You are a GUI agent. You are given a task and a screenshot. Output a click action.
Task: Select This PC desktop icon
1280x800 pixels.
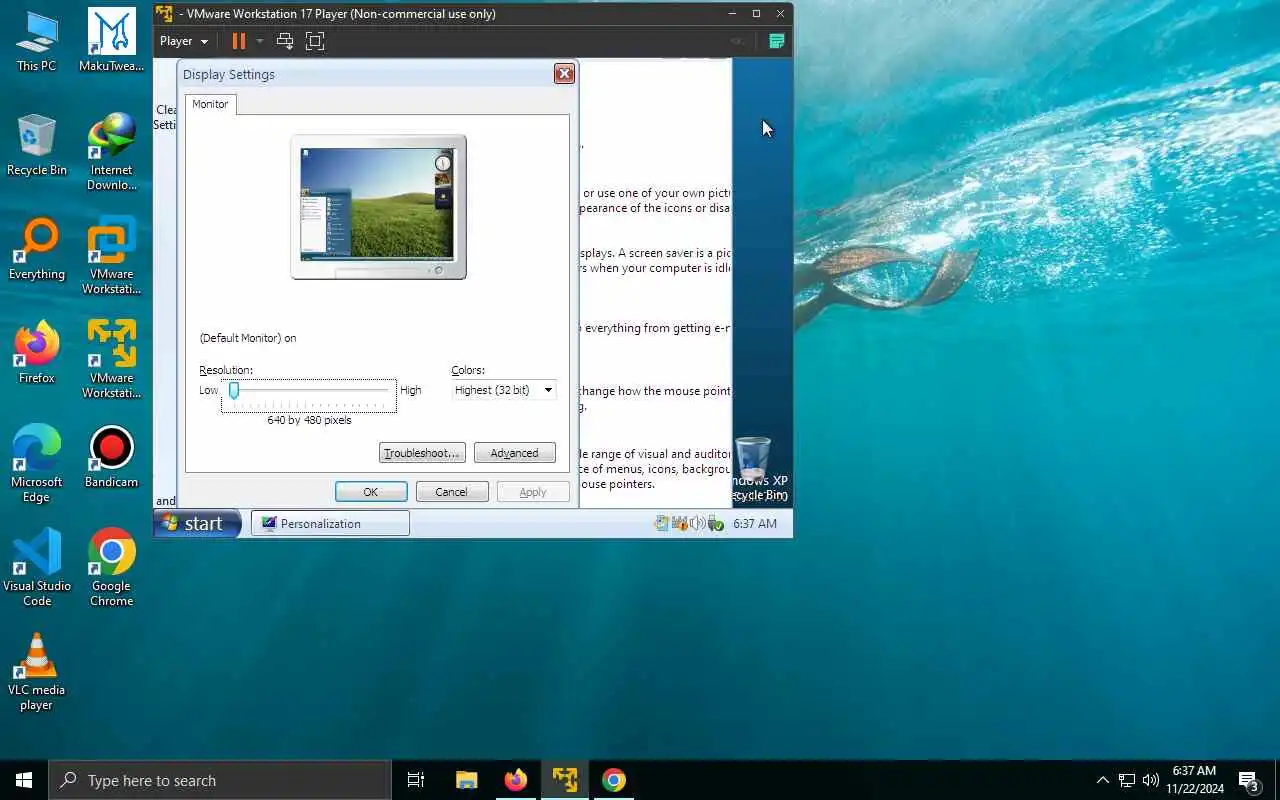(37, 42)
